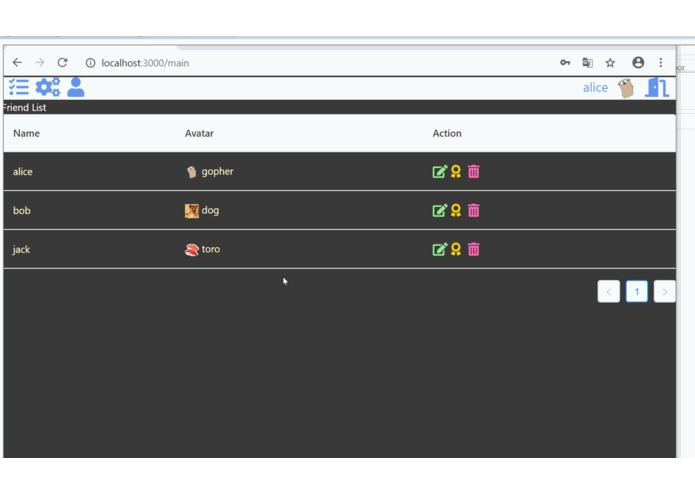Image resolution: width=695 pixels, height=494 pixels.
Task: Click the alice username link in header
Action: pos(595,88)
